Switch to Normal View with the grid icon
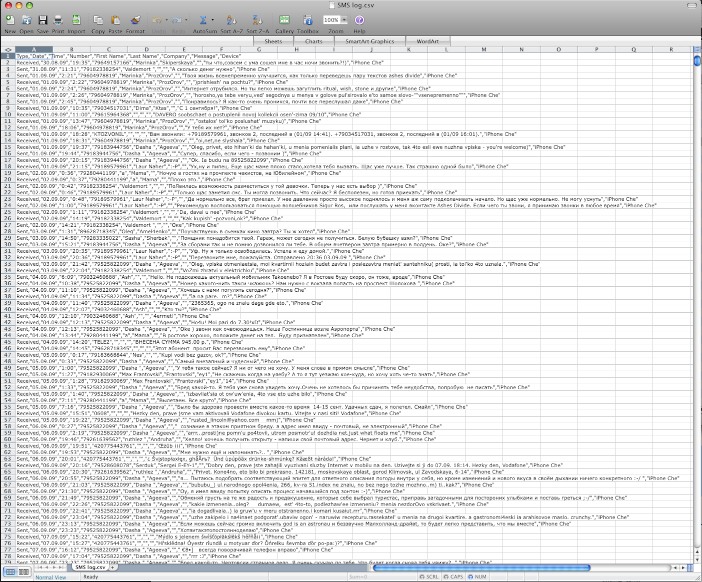The image size is (702, 582). (x=10, y=572)
